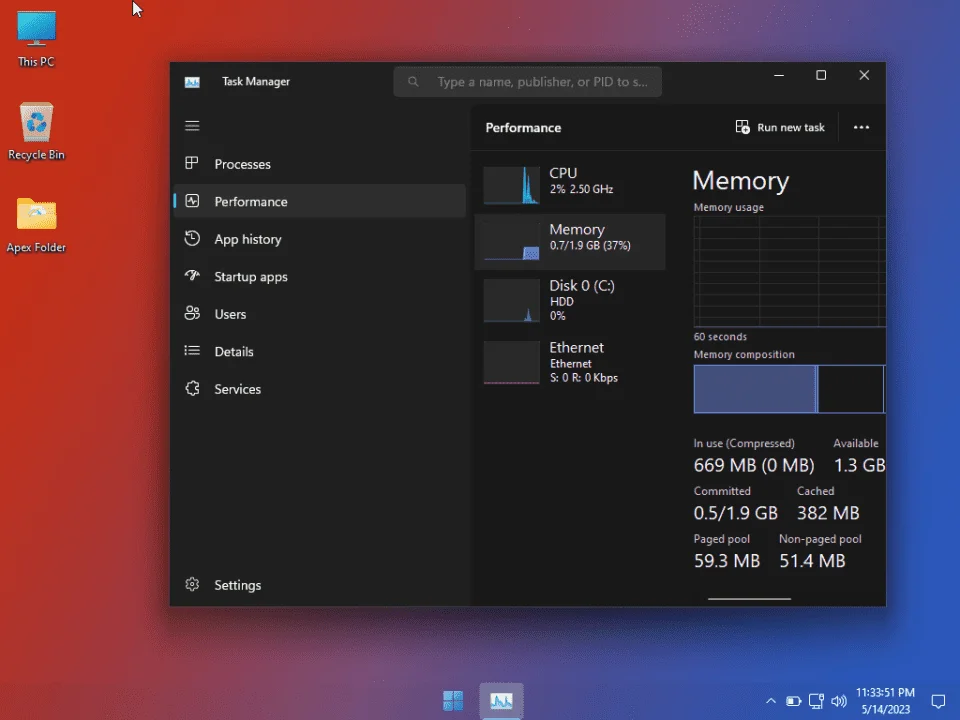Click the Memory usage graph
This screenshot has height=720, width=960.
(789, 272)
